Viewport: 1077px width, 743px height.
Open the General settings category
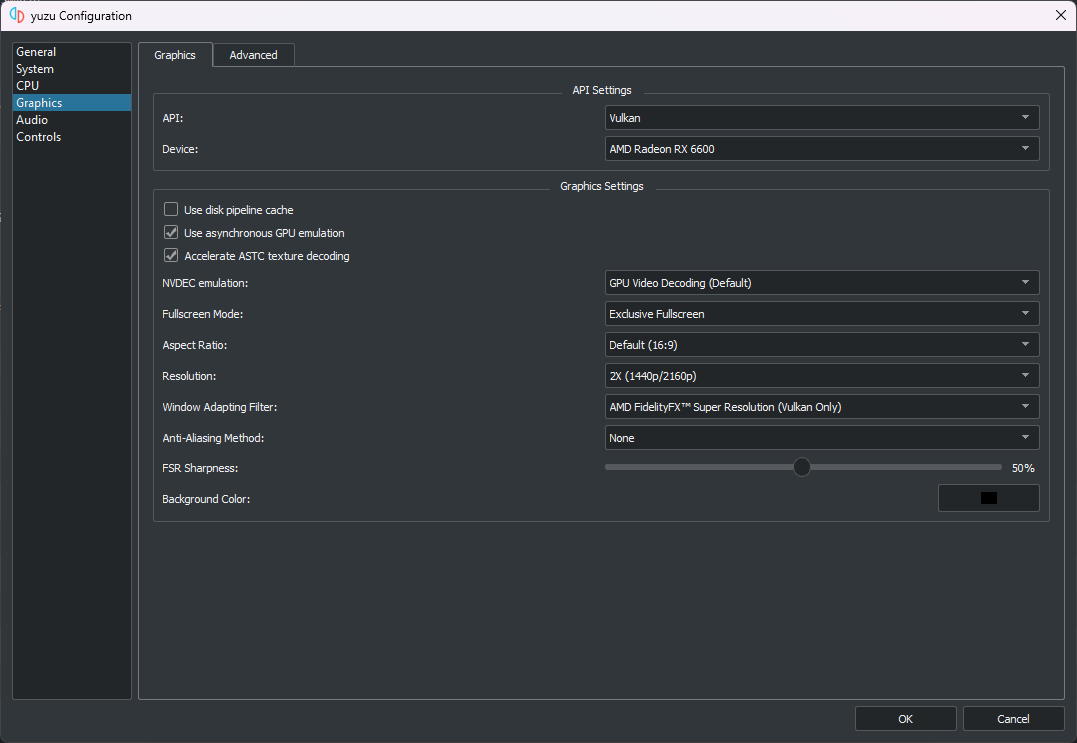tap(71, 52)
